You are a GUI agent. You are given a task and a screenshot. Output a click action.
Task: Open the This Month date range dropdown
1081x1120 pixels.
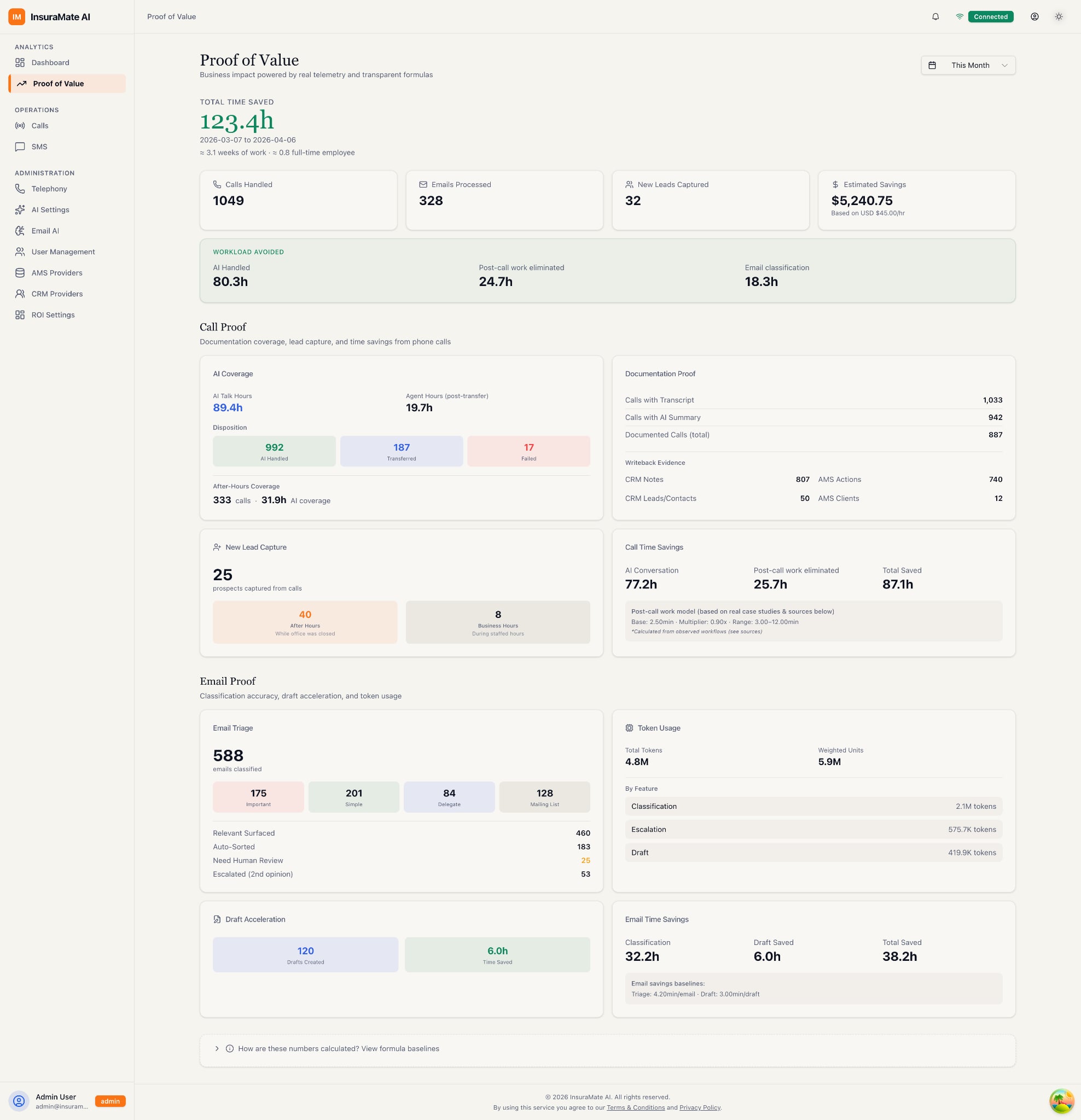pyautogui.click(x=968, y=65)
